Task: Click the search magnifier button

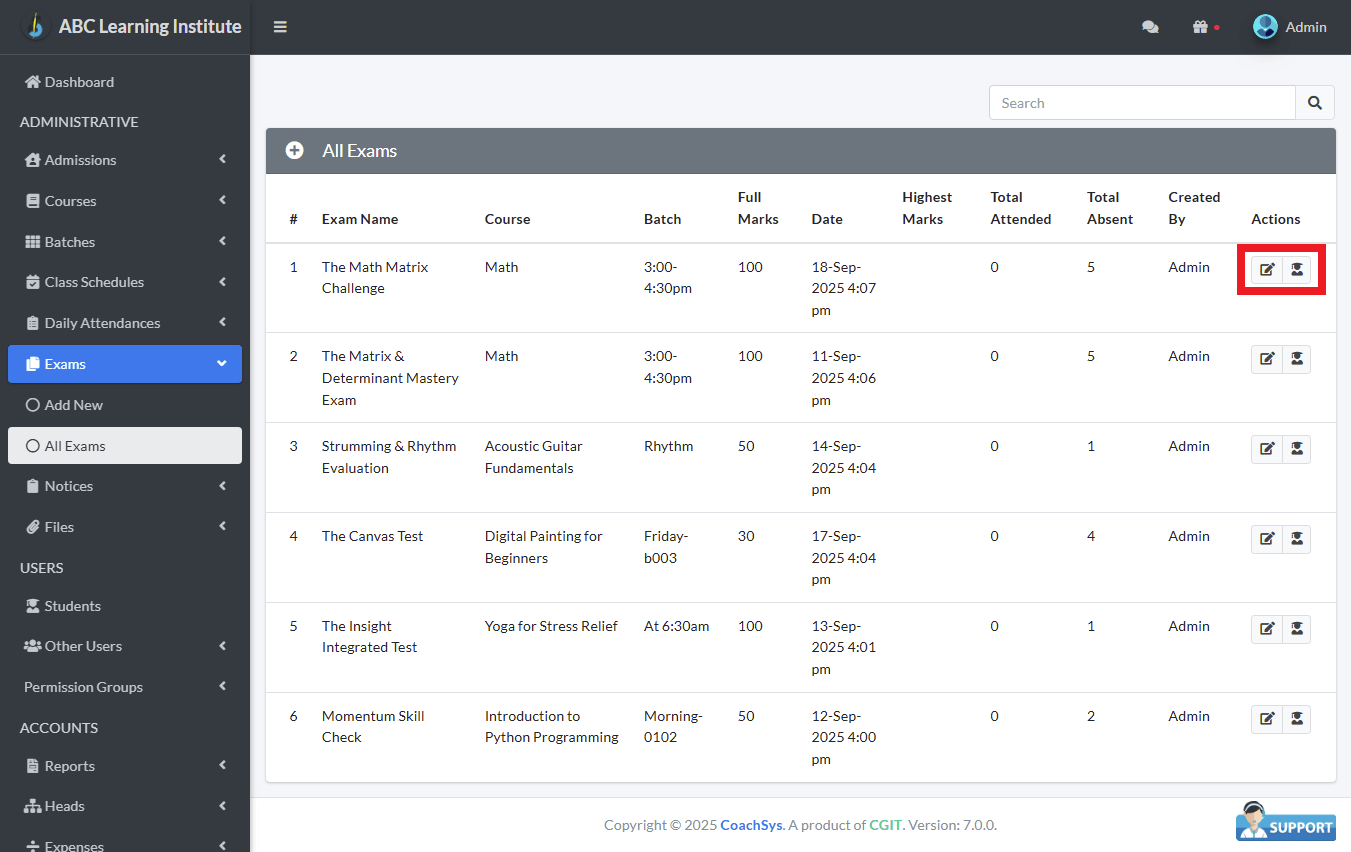Action: coord(1315,103)
